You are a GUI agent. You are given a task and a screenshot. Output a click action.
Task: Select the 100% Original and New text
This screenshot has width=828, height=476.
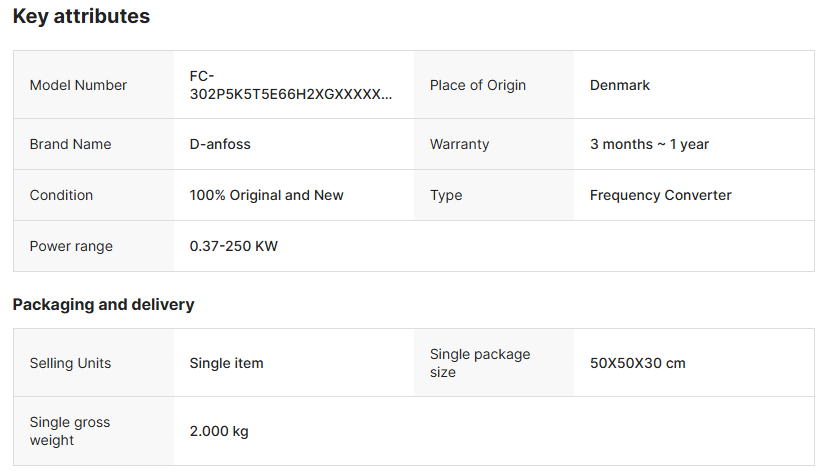click(266, 196)
